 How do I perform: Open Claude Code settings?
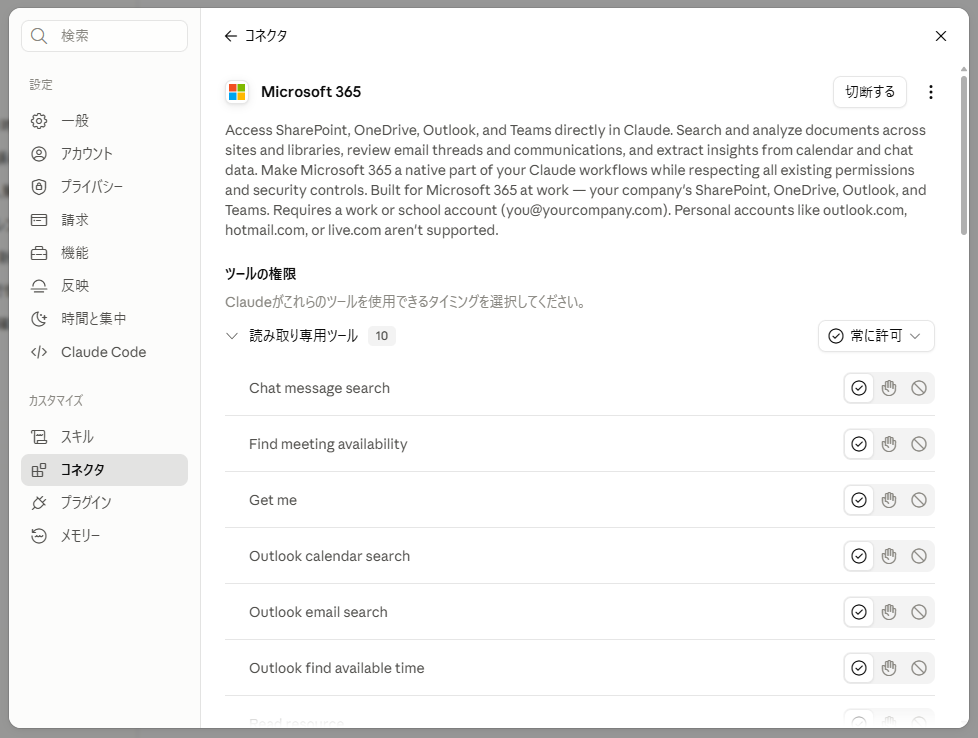pos(104,352)
